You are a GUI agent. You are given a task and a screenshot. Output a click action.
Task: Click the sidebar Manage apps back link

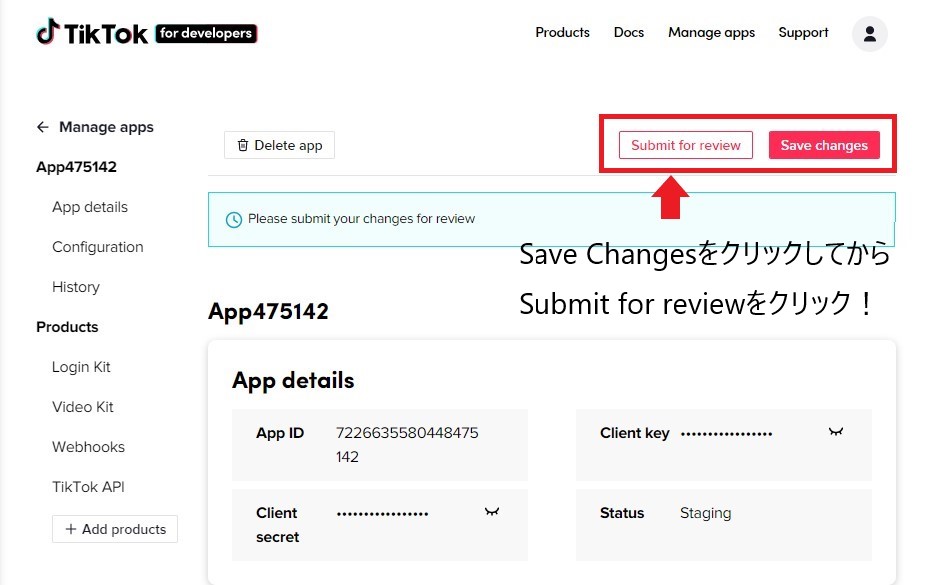(x=95, y=127)
